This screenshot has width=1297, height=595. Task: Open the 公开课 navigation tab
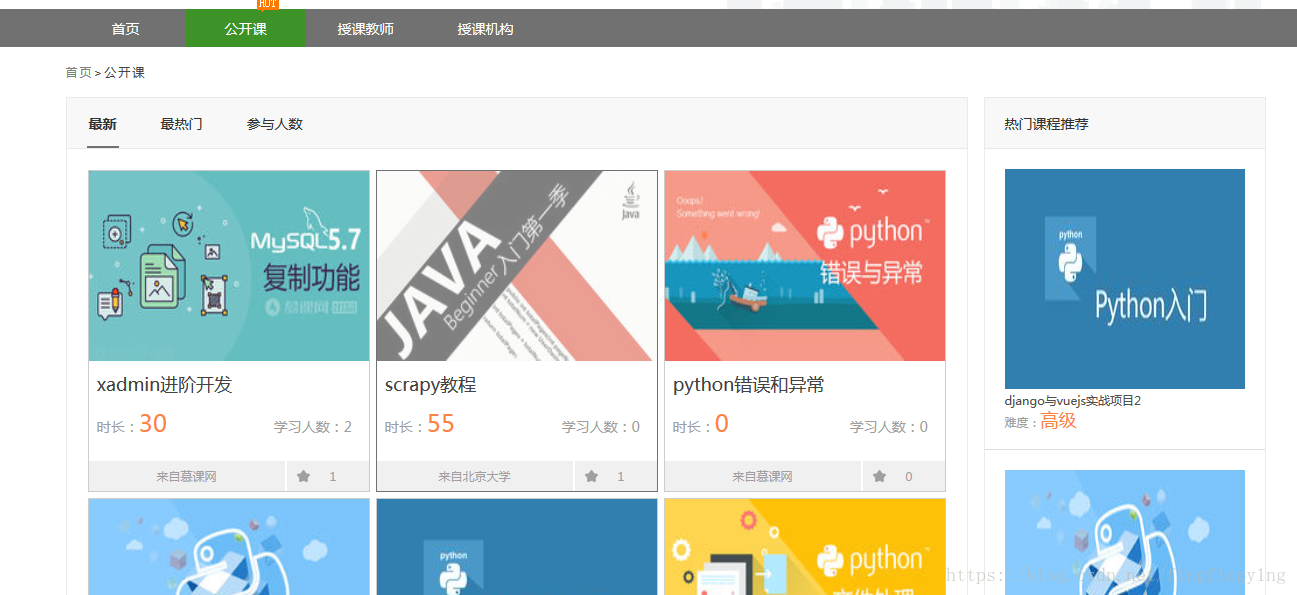click(246, 29)
